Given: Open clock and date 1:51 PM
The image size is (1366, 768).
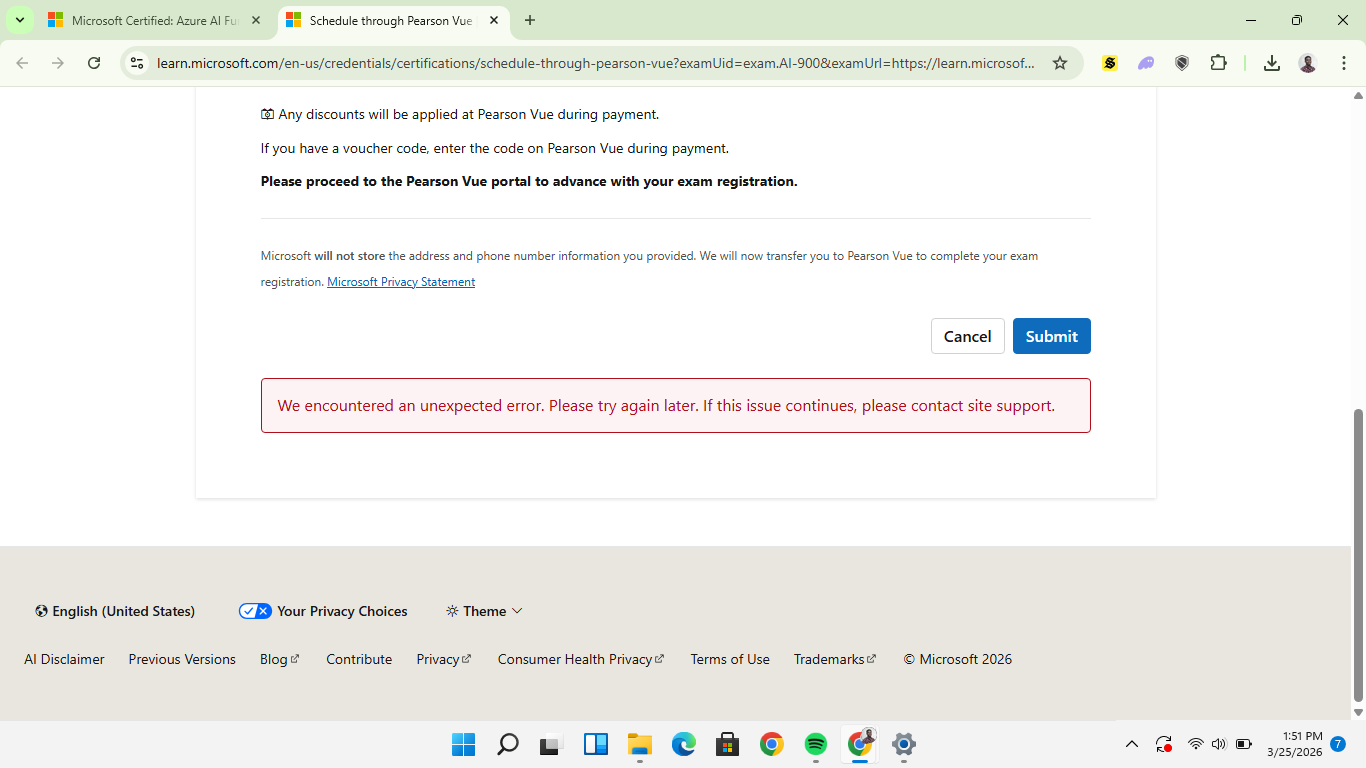Looking at the screenshot, I should click(x=1294, y=744).
